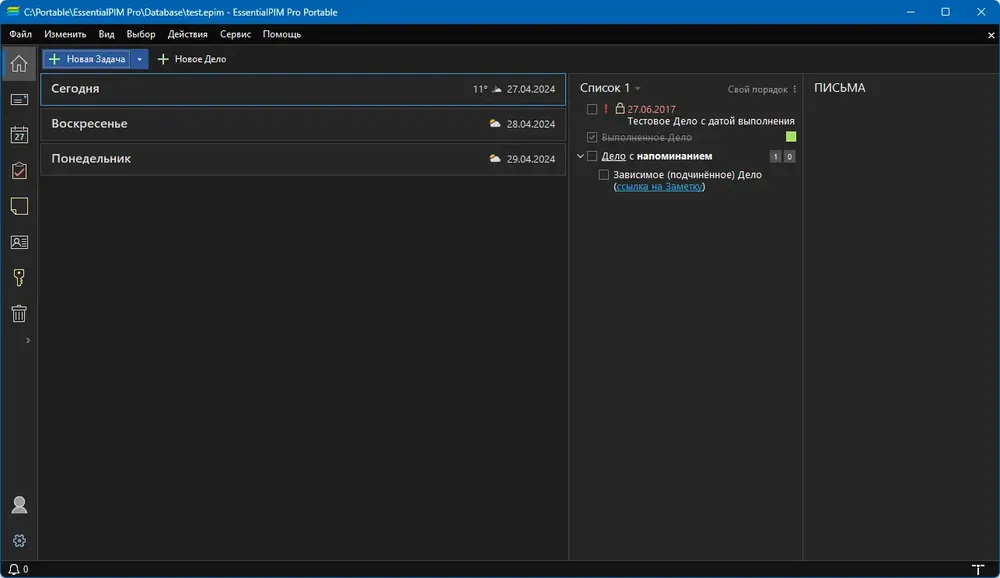Open the Mail module icon in sidebar
Screen dimensions: 1000x578
coord(19,100)
